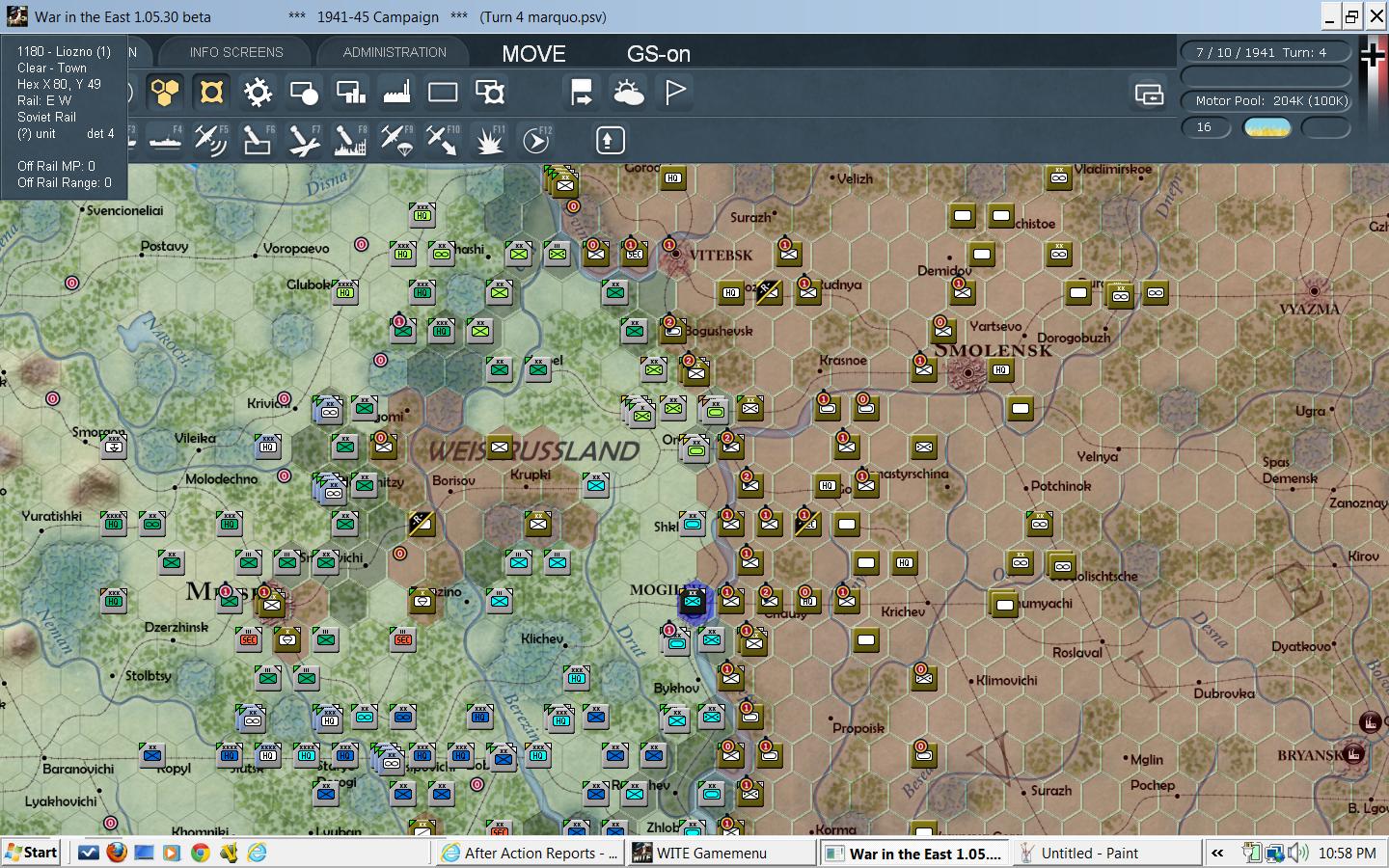Click the white gear icon in toolbar
1389x868 pixels.
258,93
